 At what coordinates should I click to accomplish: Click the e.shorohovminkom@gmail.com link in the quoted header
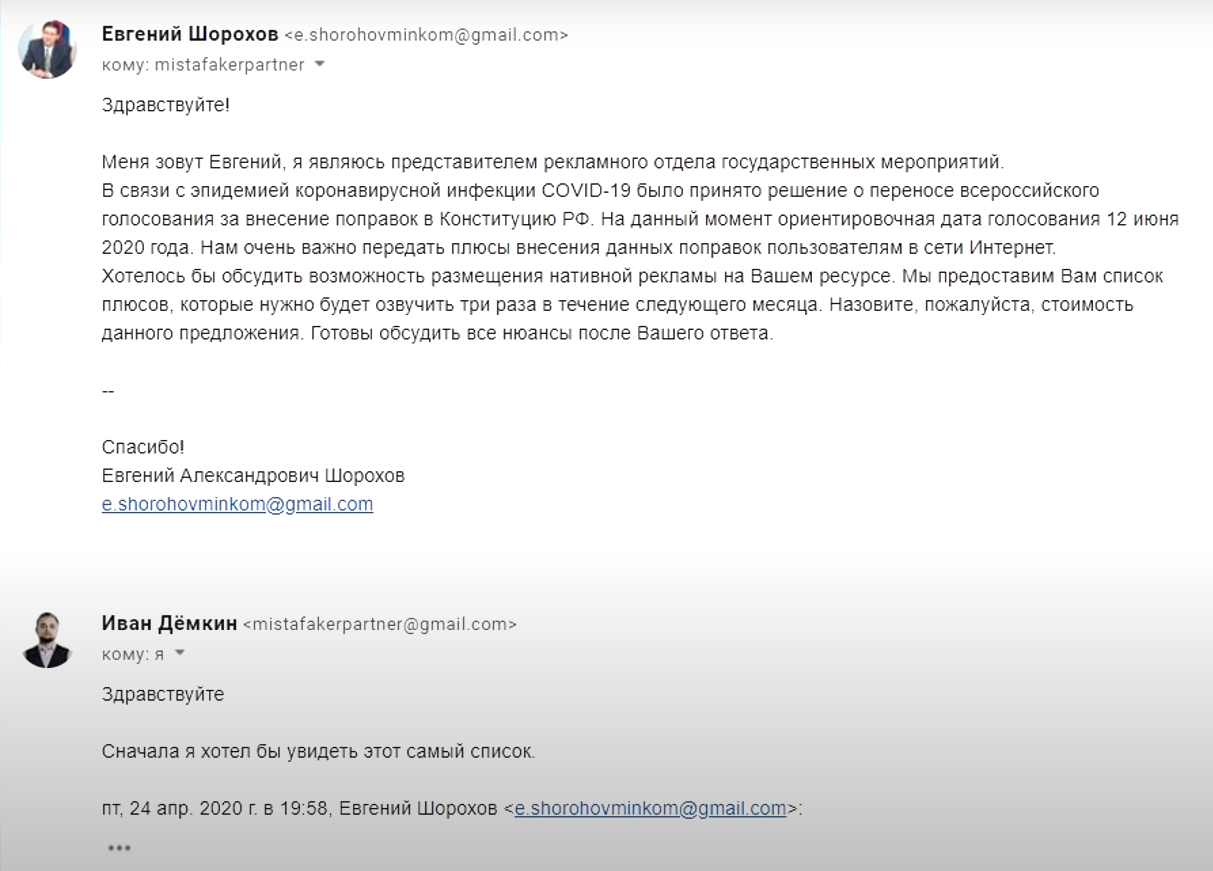coord(650,808)
